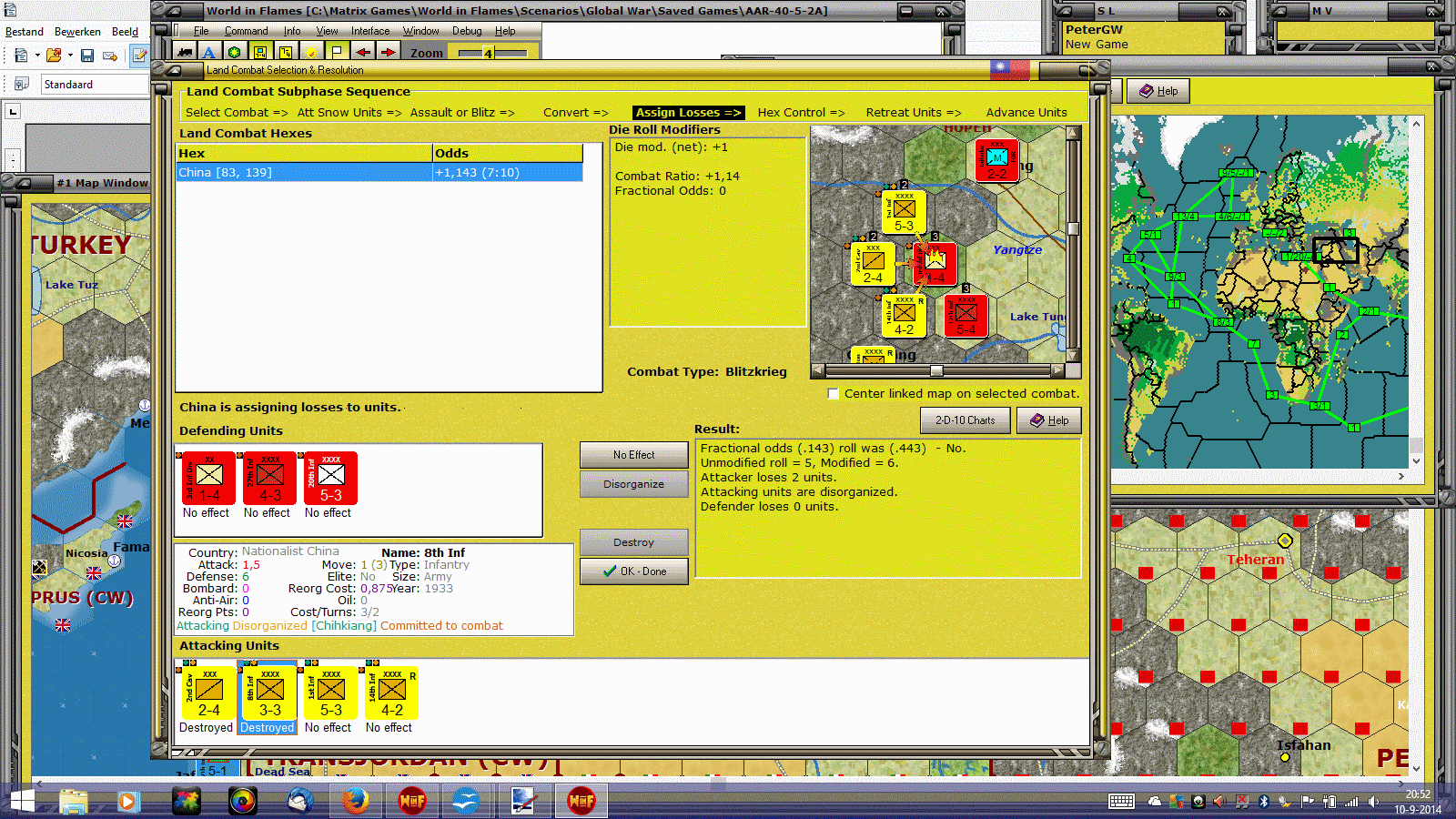
Task: Select the 8th Inf 3-3 attacking unit
Action: [x=270, y=693]
